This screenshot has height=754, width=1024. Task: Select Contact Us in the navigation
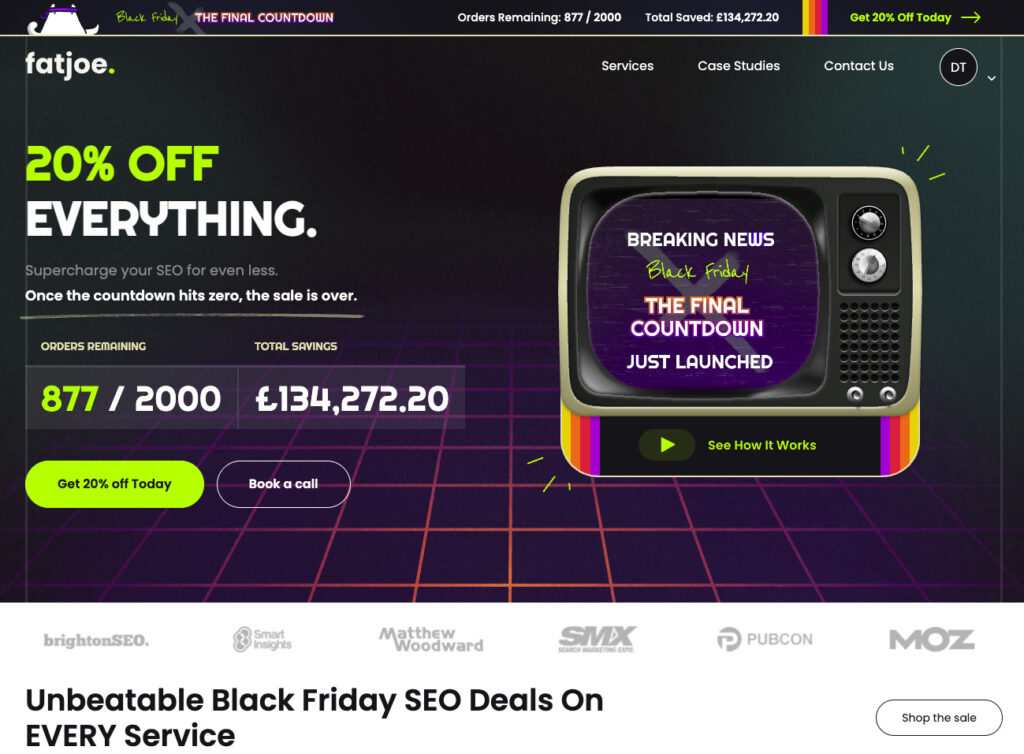coord(858,66)
